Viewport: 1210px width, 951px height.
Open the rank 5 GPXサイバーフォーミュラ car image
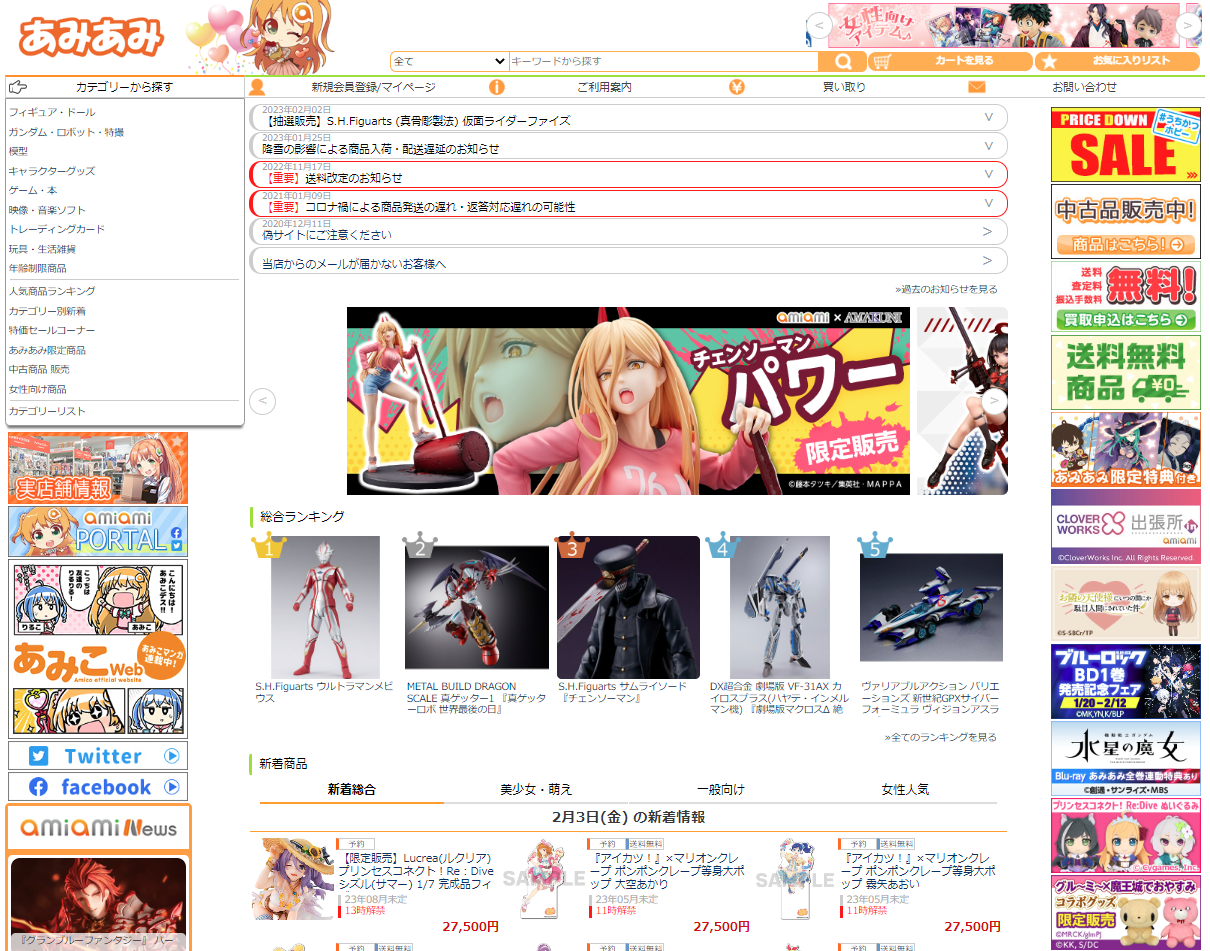click(931, 608)
